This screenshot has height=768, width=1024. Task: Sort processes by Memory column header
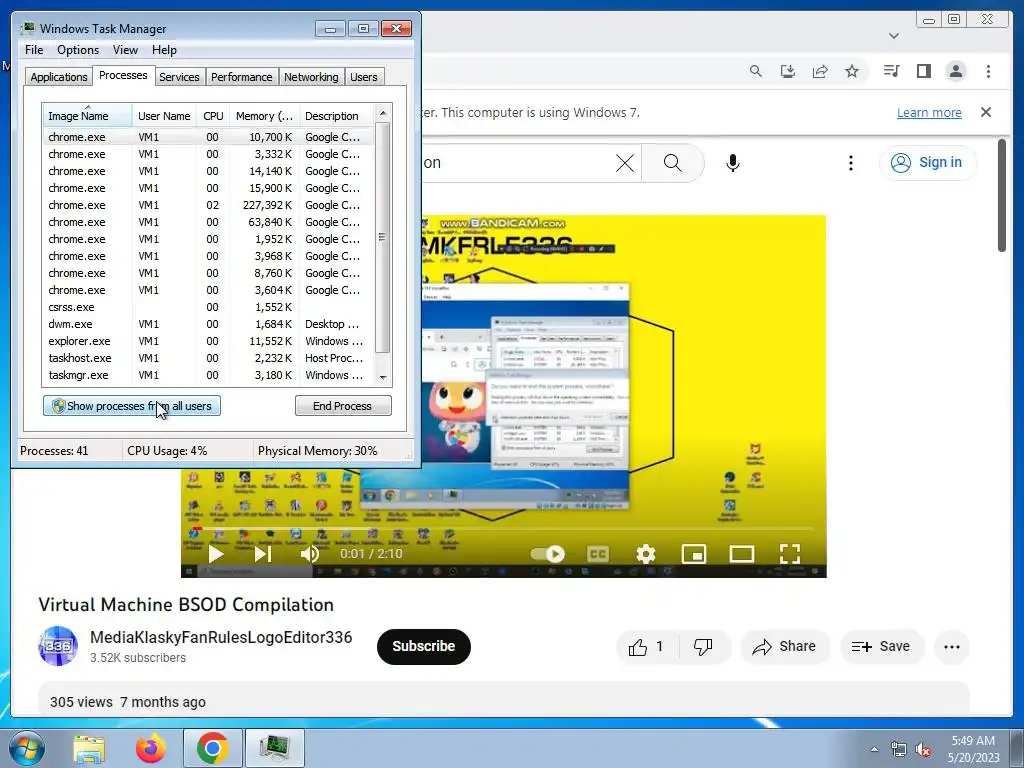coord(264,116)
